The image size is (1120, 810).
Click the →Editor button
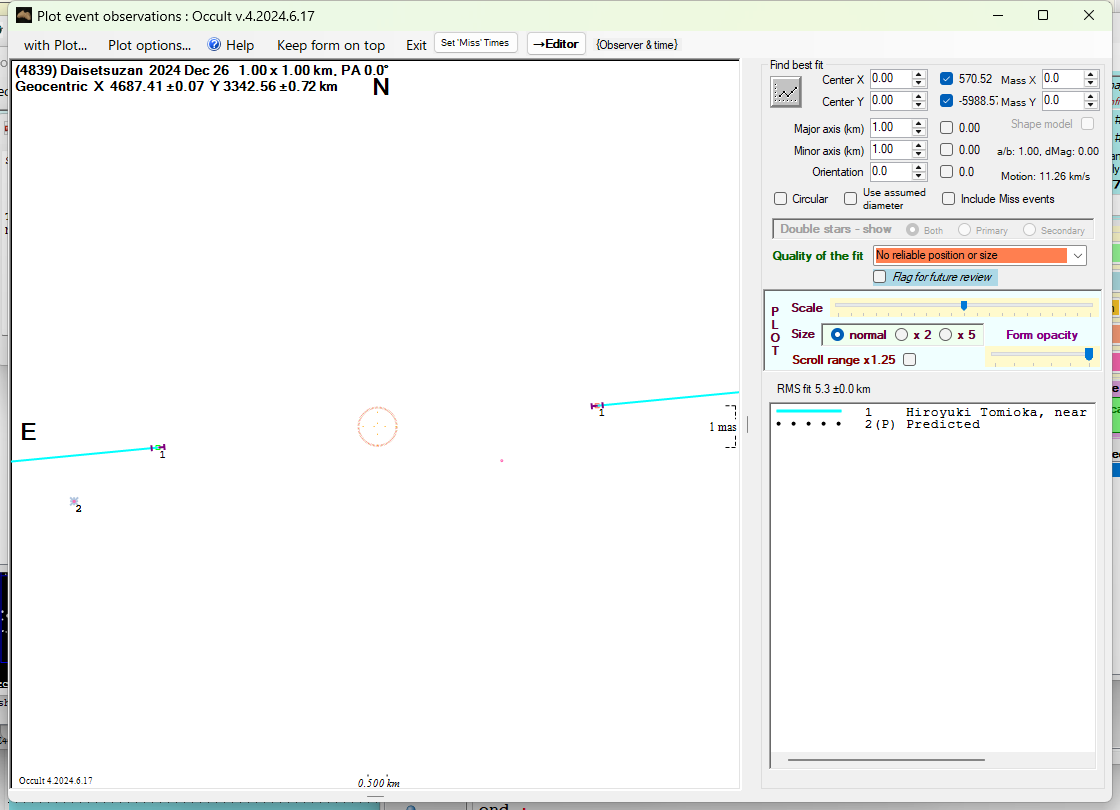[x=556, y=44]
